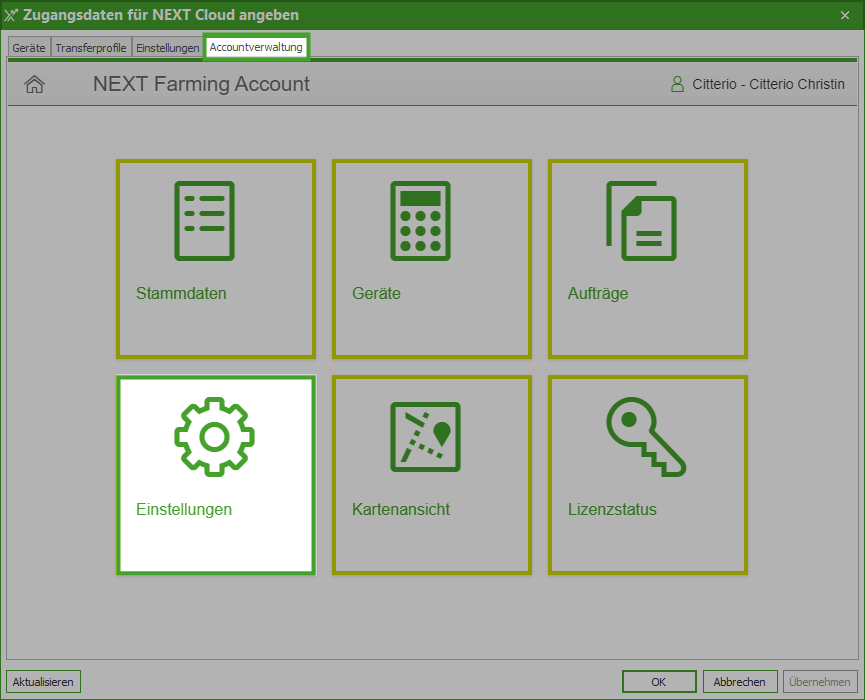Click account name Citterio - Citterio Christin
Viewport: 865px width, 700px height.
(x=768, y=85)
